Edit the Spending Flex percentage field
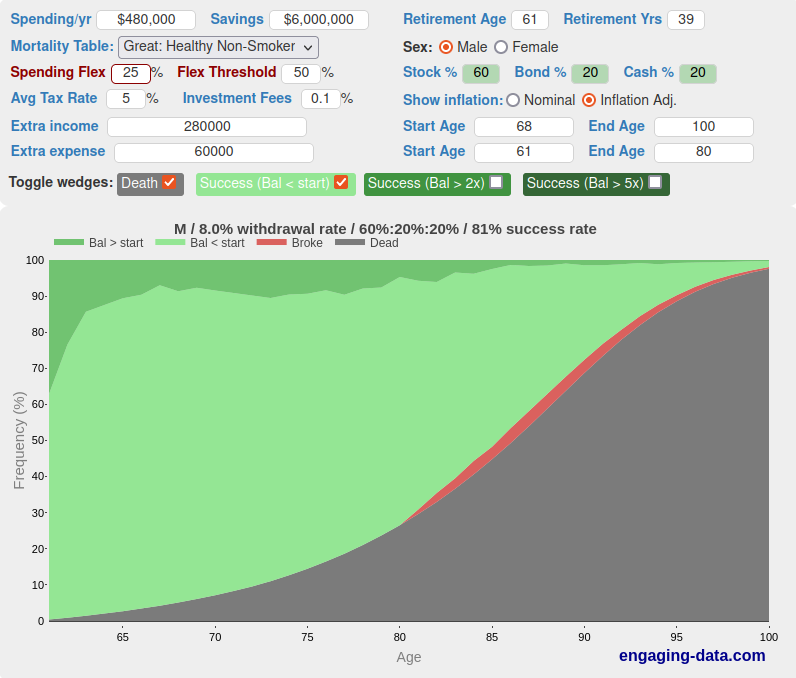The width and height of the screenshot is (796, 678). [130, 73]
